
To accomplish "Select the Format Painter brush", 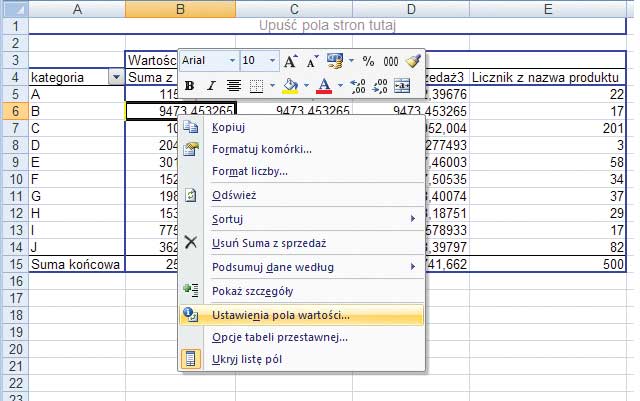I will click(x=413, y=61).
